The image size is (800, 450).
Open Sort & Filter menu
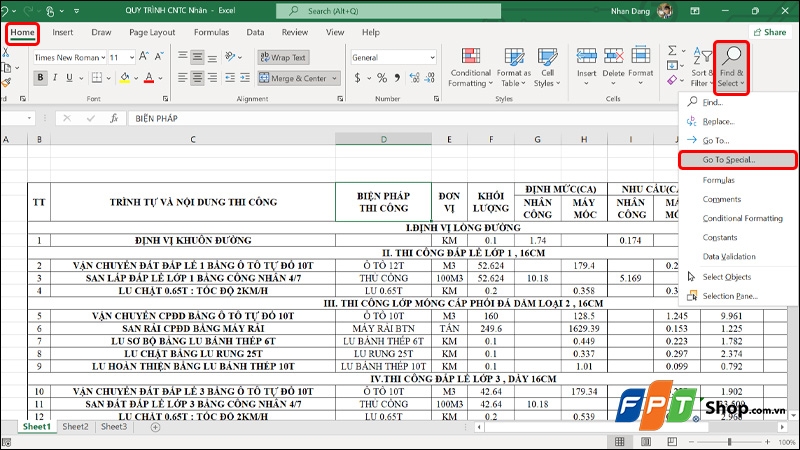(x=702, y=67)
